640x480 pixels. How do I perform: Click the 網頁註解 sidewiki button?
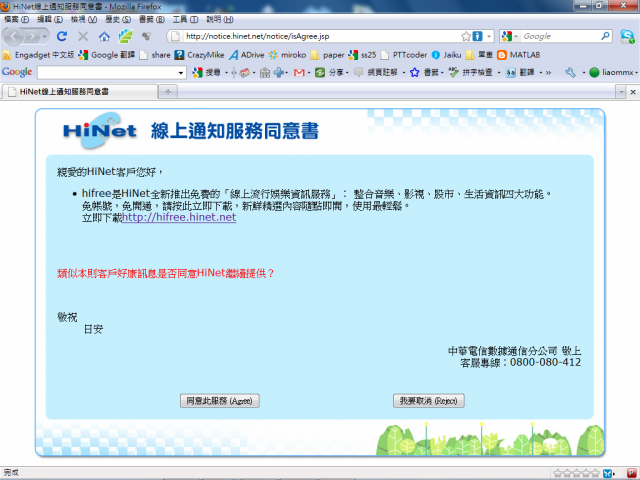point(376,72)
